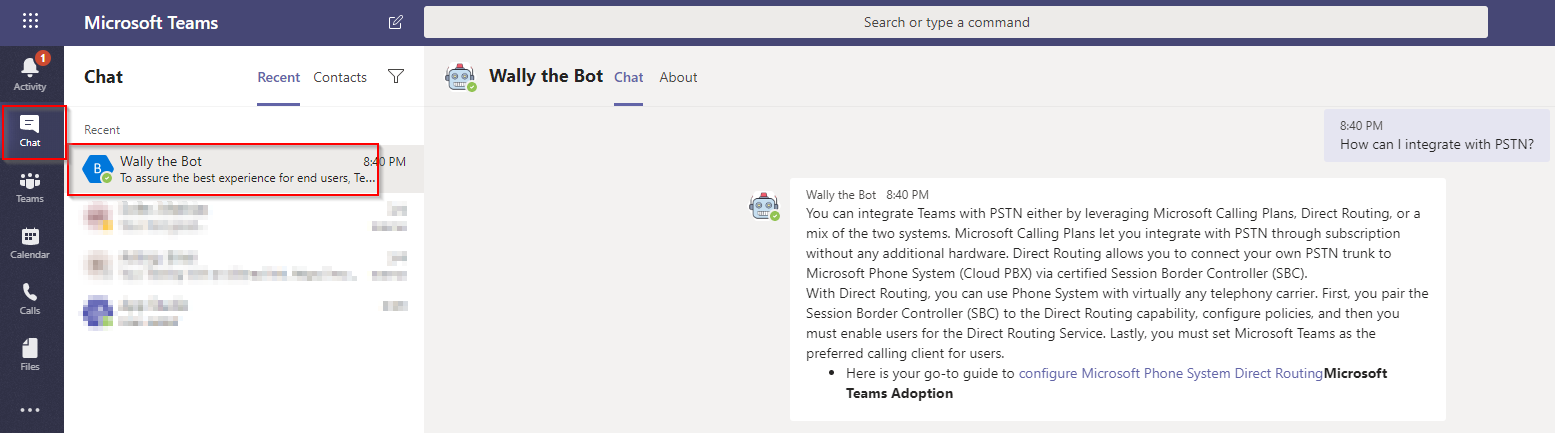Click Wally the Bot avatar in header
Image resolution: width=1555 pixels, height=433 pixels.
[460, 77]
